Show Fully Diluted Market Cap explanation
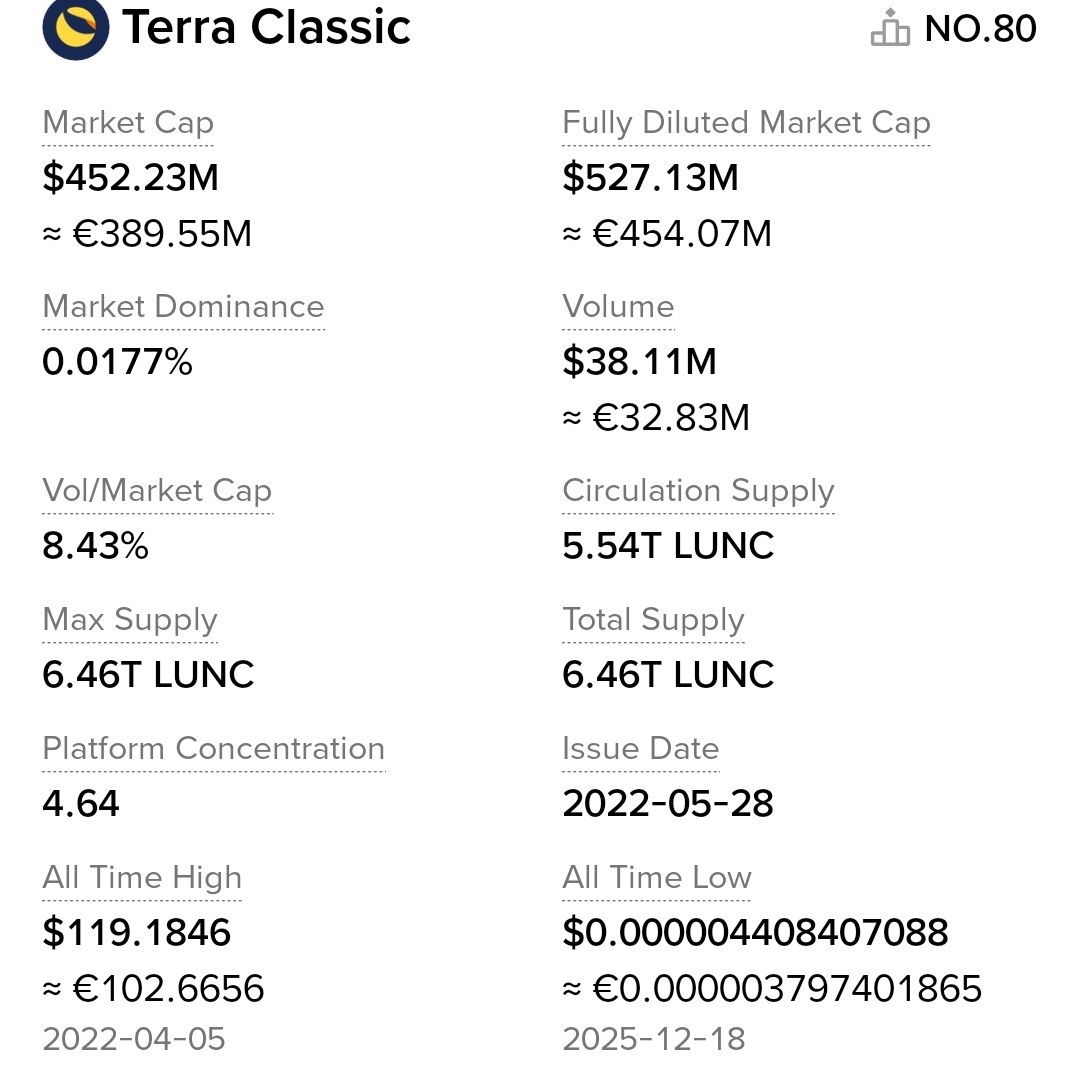Image resolution: width=1080 pixels, height=1080 pixels. click(746, 123)
